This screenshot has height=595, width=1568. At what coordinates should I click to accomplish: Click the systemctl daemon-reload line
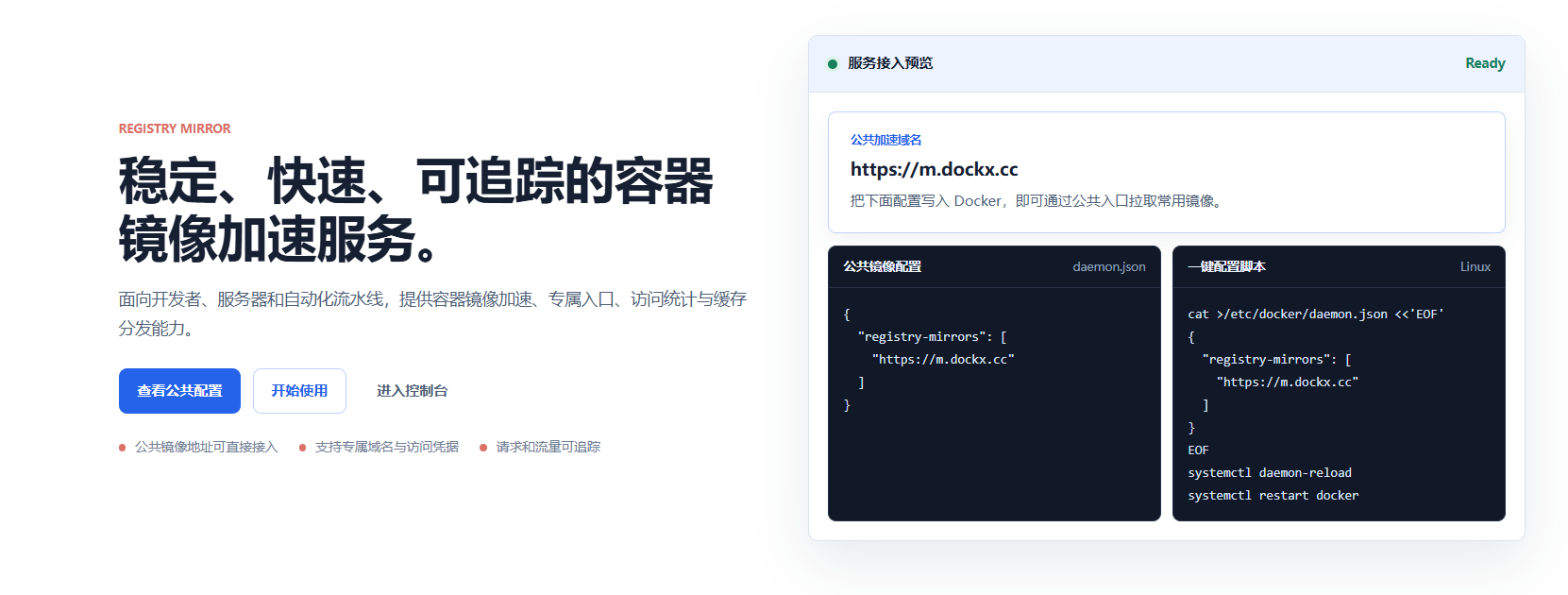(1270, 473)
